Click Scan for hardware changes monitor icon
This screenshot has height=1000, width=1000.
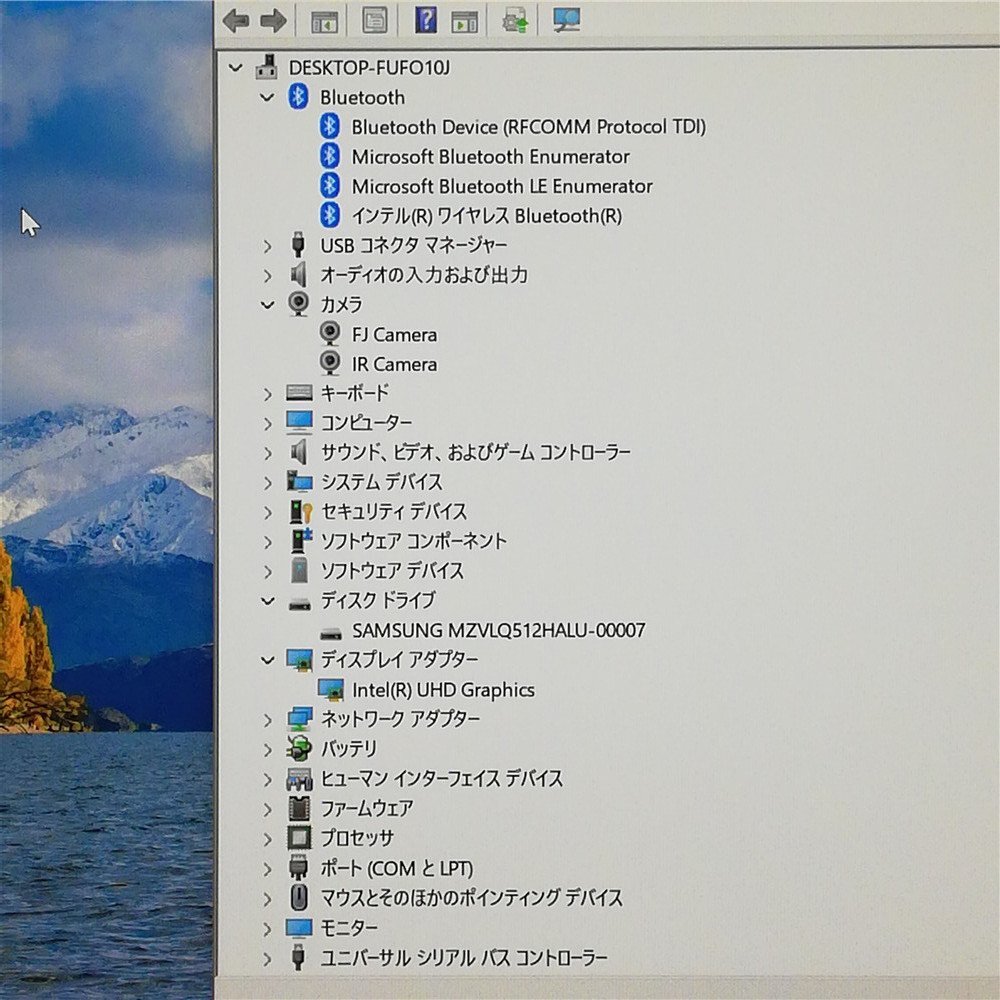tap(566, 20)
